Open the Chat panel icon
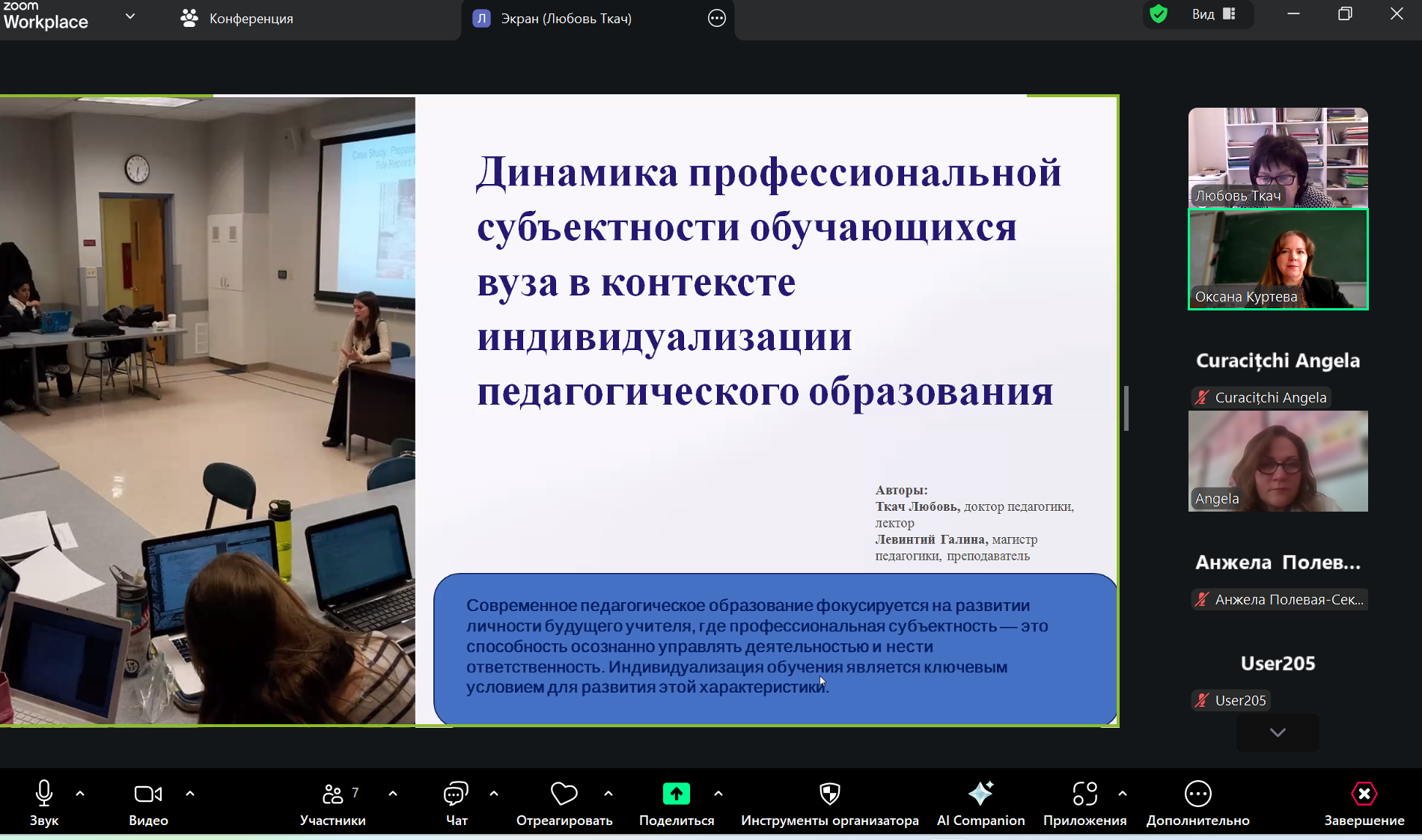1422x840 pixels. click(x=456, y=794)
